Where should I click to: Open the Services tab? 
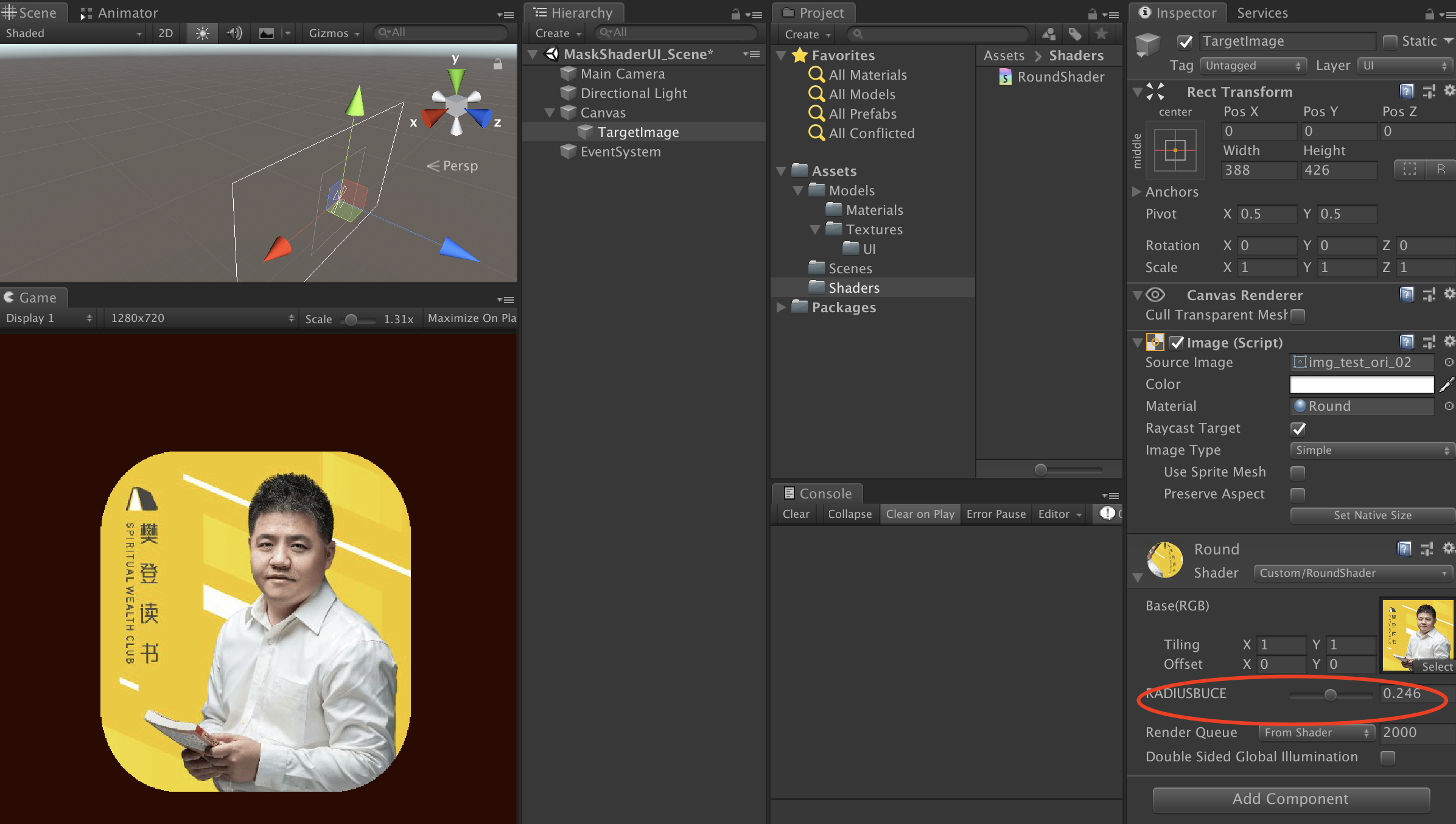click(x=1262, y=13)
